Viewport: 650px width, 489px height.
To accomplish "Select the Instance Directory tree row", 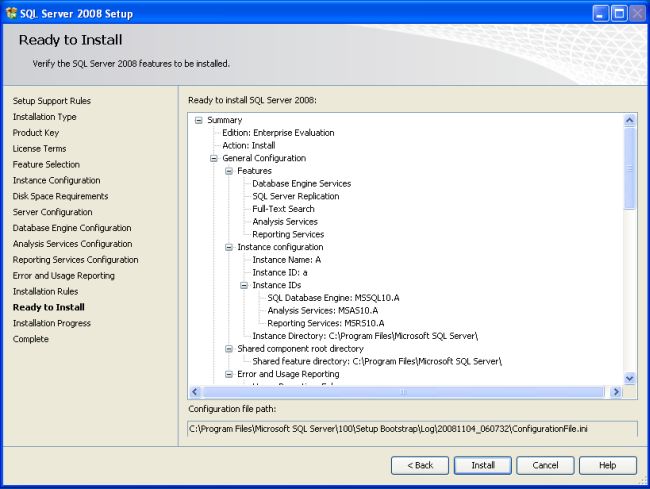I will point(365,336).
